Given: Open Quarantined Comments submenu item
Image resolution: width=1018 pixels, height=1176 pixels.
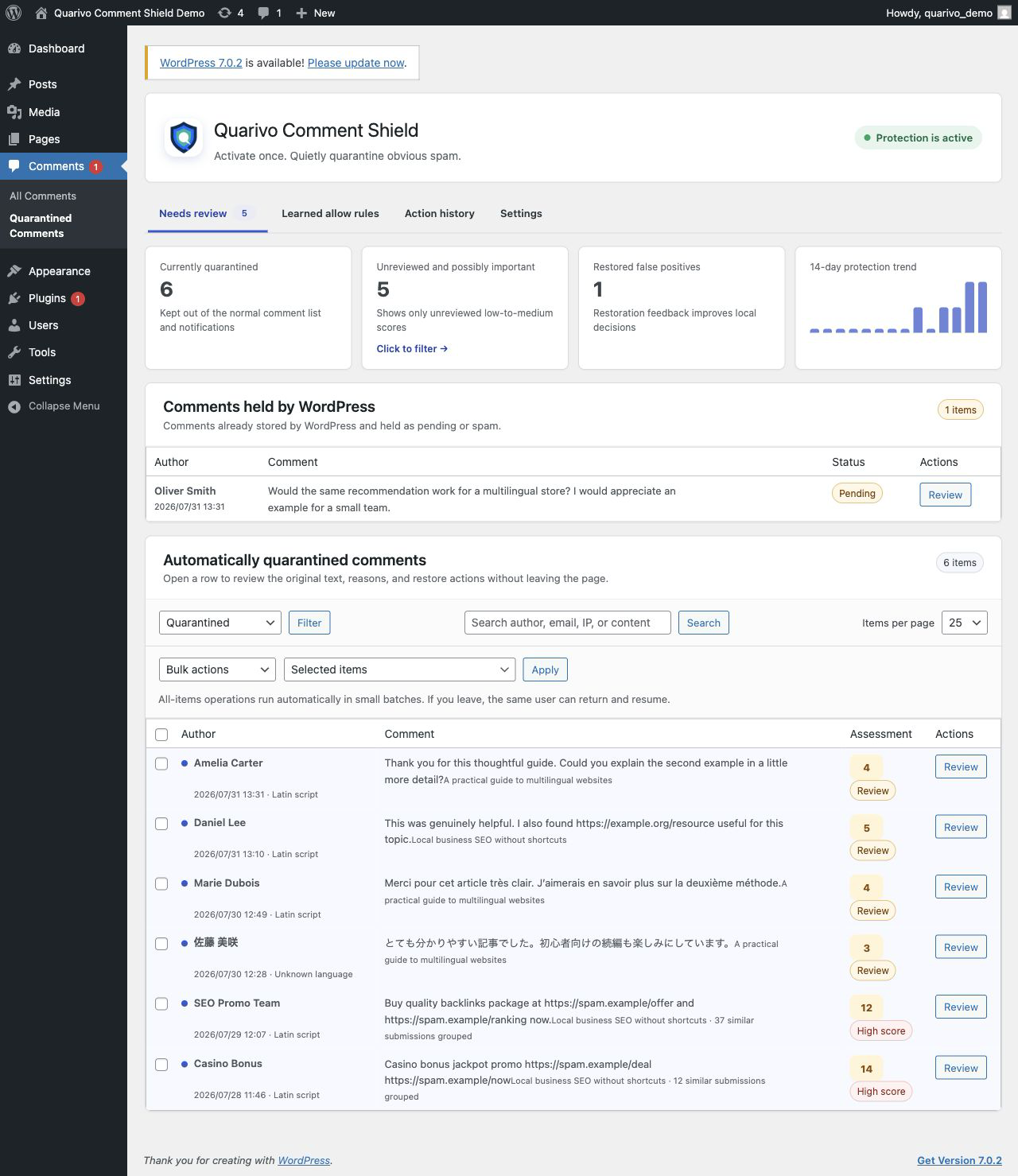Looking at the screenshot, I should tap(41, 226).
